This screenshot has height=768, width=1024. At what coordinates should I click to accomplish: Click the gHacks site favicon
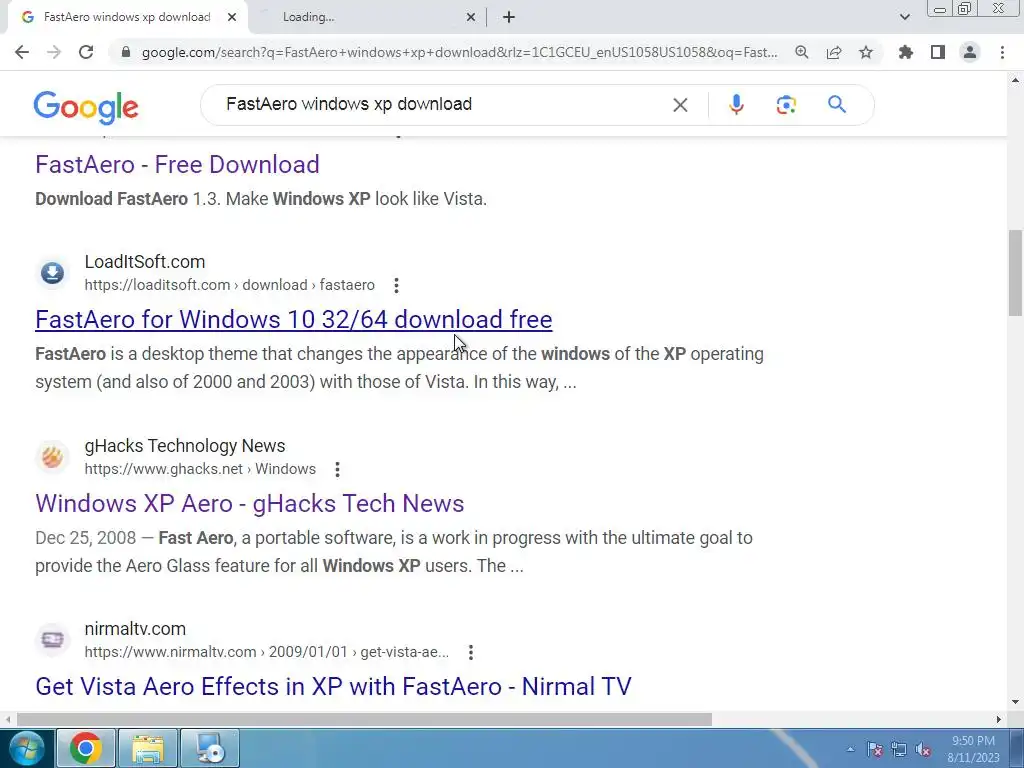tap(52, 456)
